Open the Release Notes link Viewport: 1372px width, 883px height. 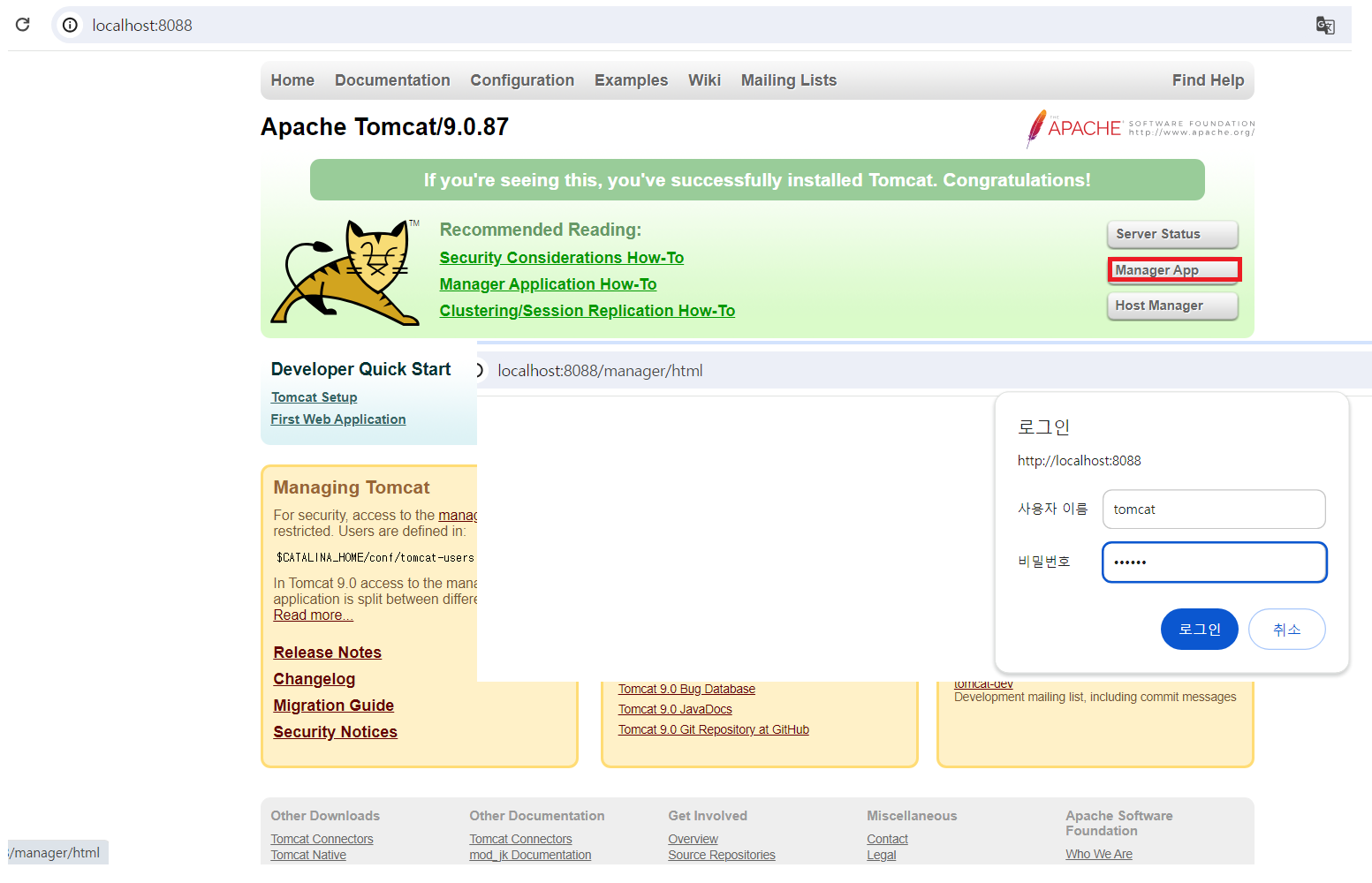click(x=327, y=653)
